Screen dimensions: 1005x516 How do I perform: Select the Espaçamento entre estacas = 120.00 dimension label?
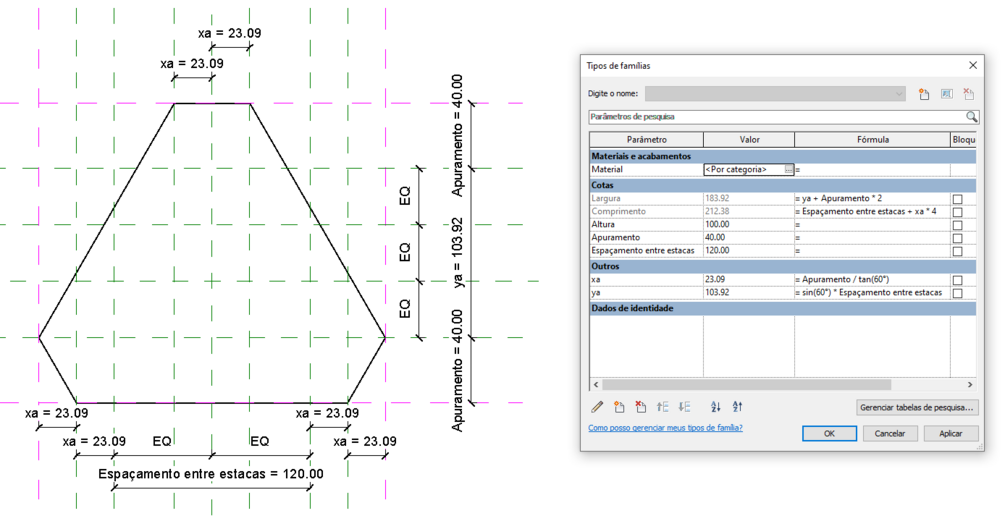(211, 474)
